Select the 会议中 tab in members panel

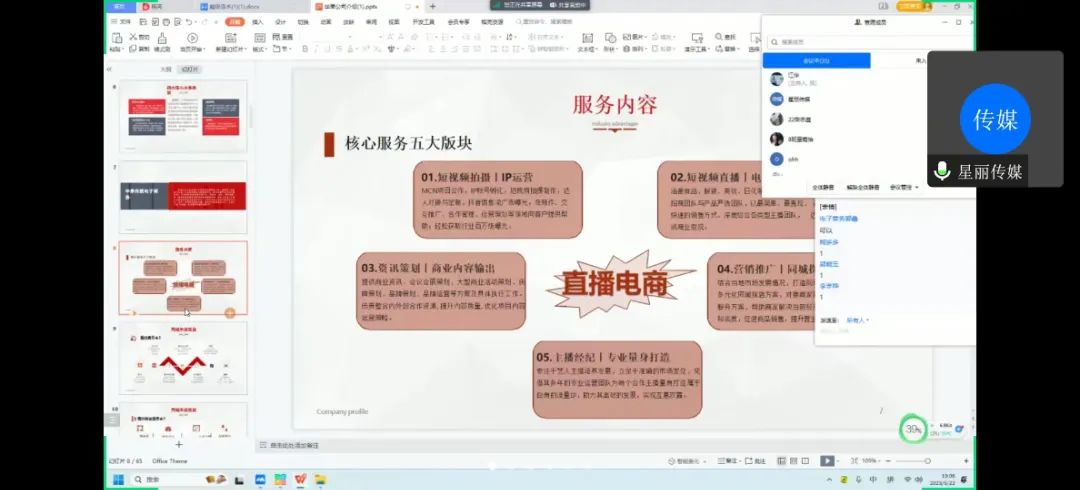coord(817,61)
